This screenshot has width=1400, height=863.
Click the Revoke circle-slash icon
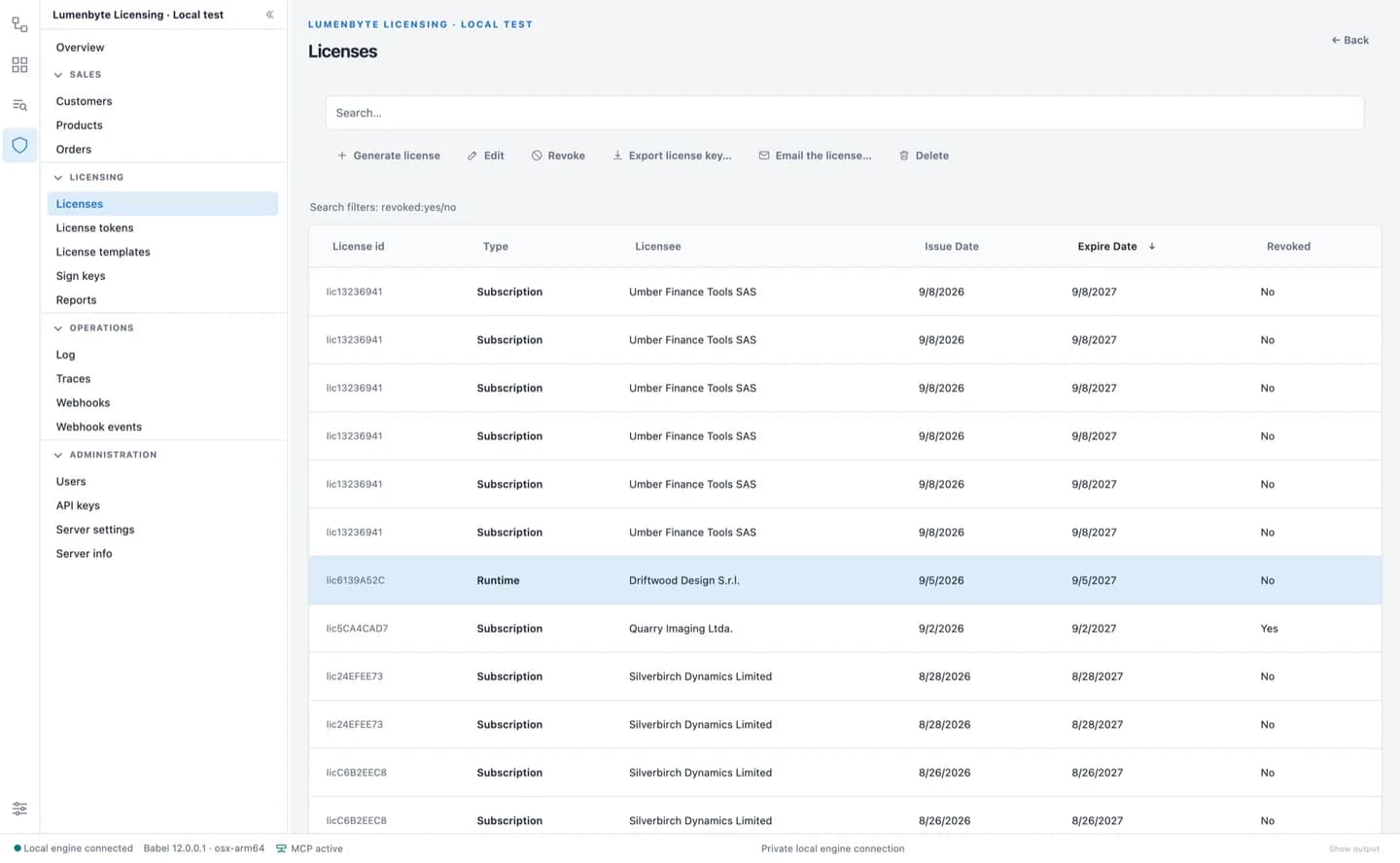tap(537, 155)
